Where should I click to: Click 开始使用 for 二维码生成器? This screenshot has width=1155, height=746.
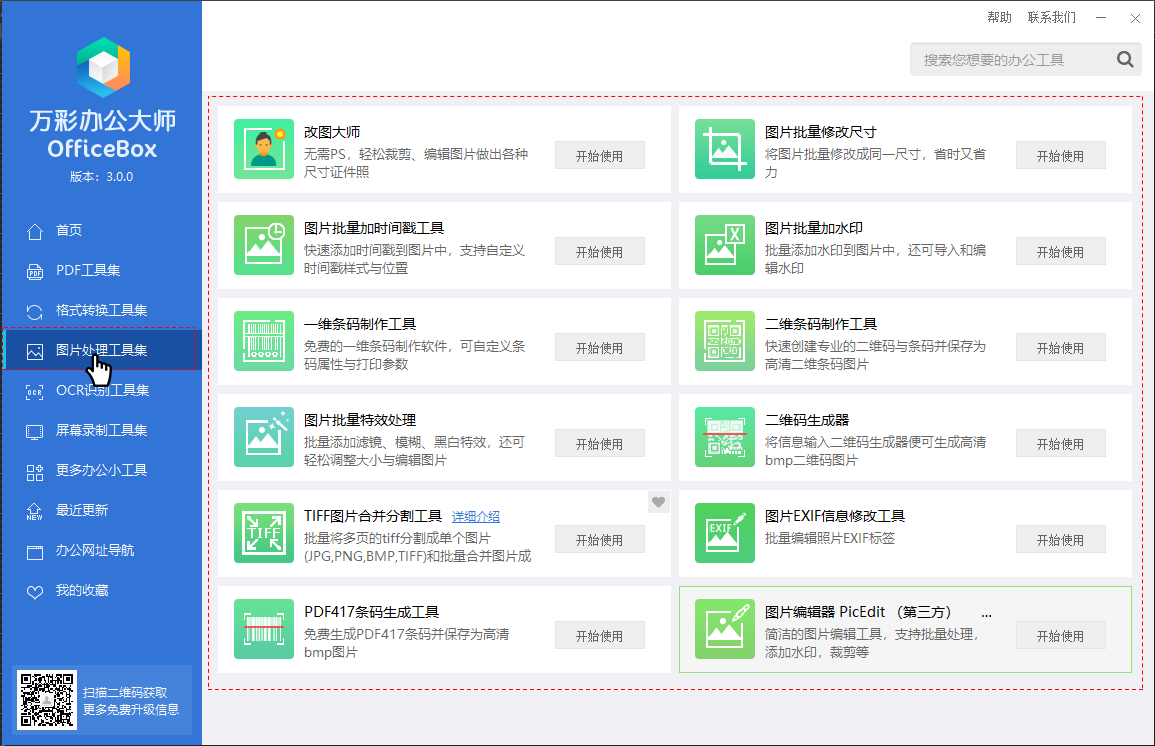tap(1060, 444)
